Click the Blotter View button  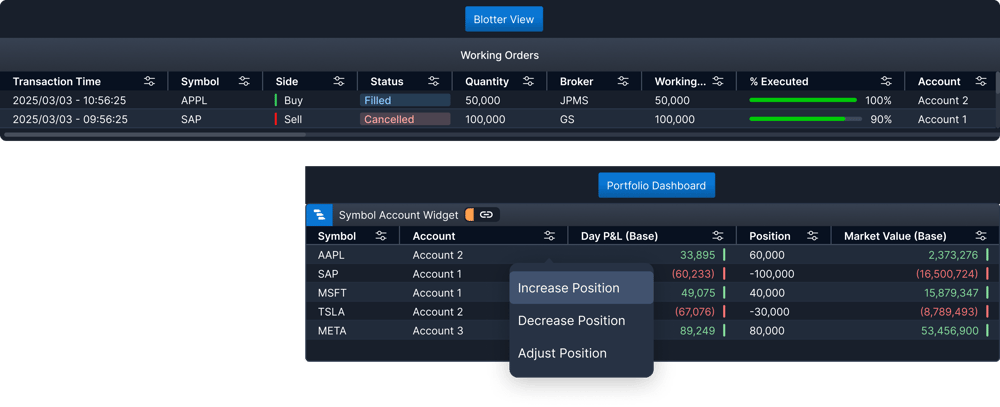[x=504, y=19]
